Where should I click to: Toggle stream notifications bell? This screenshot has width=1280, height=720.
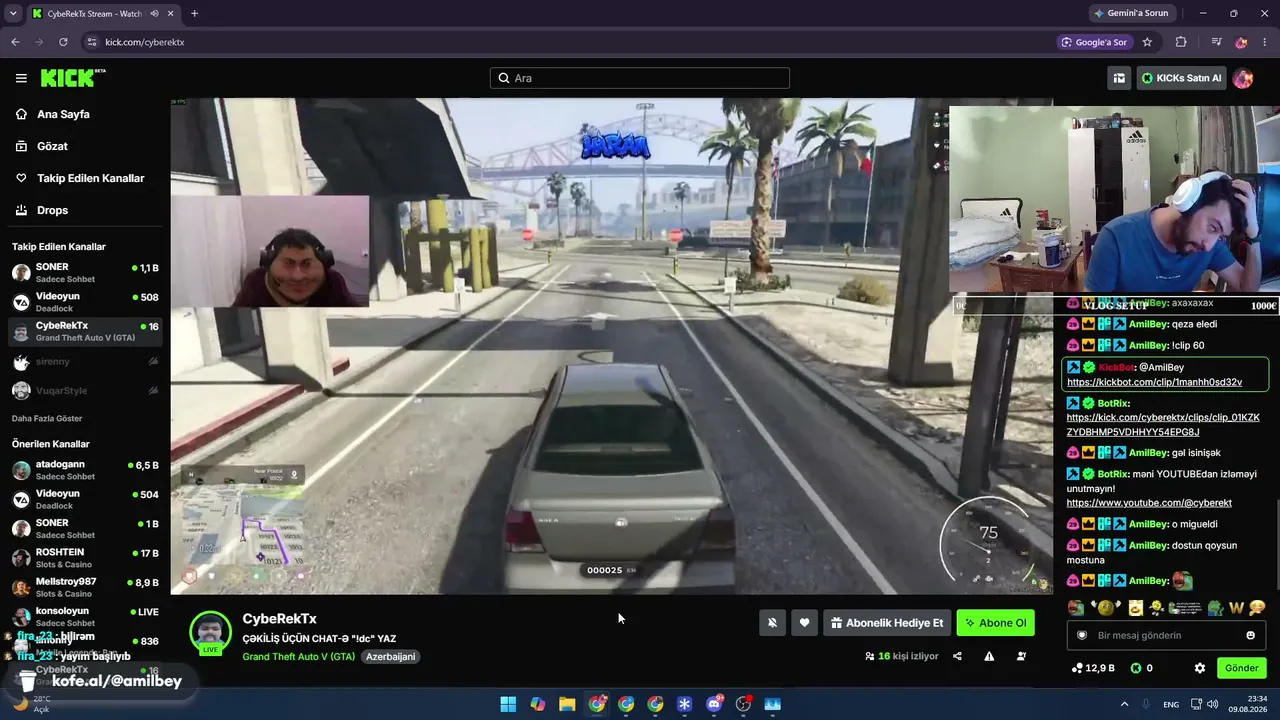pyautogui.click(x=772, y=623)
